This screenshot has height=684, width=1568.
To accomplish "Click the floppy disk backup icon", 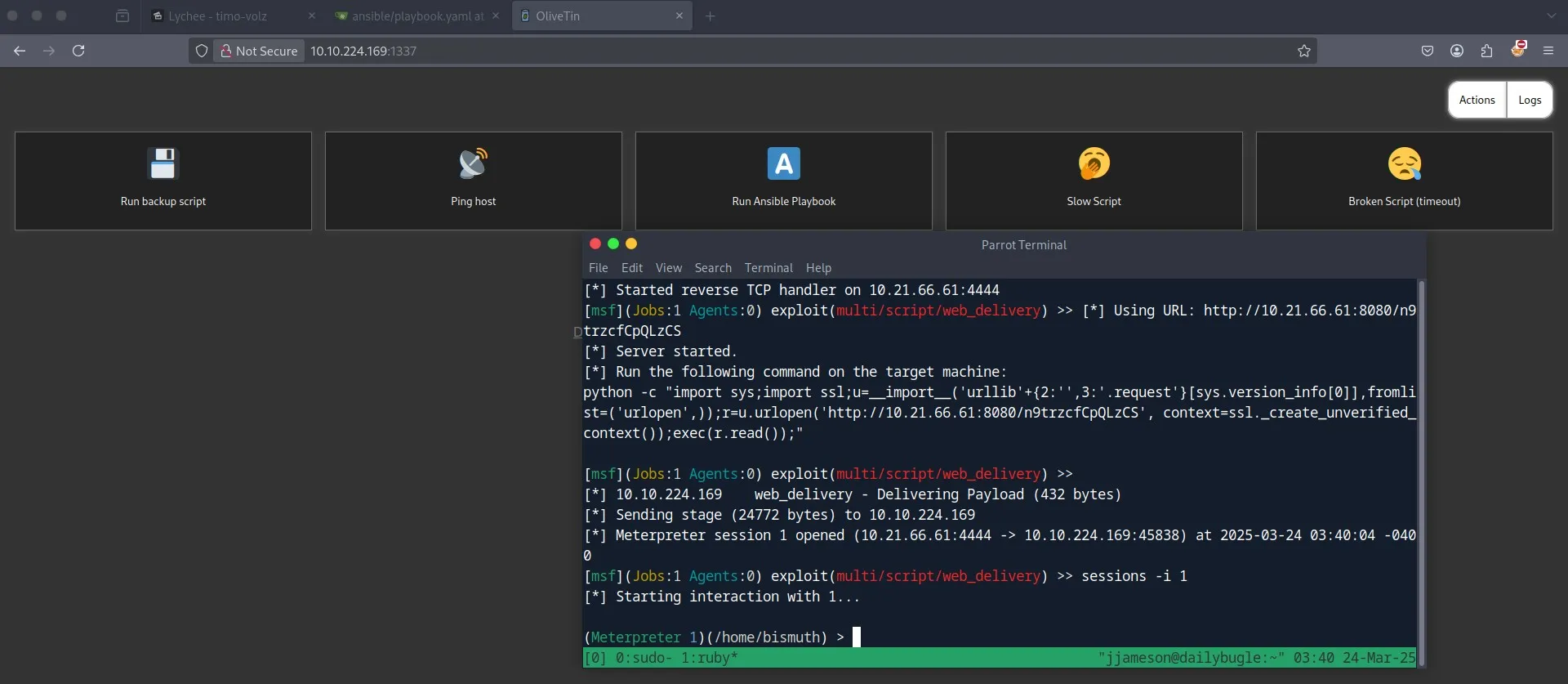I will coord(163,163).
